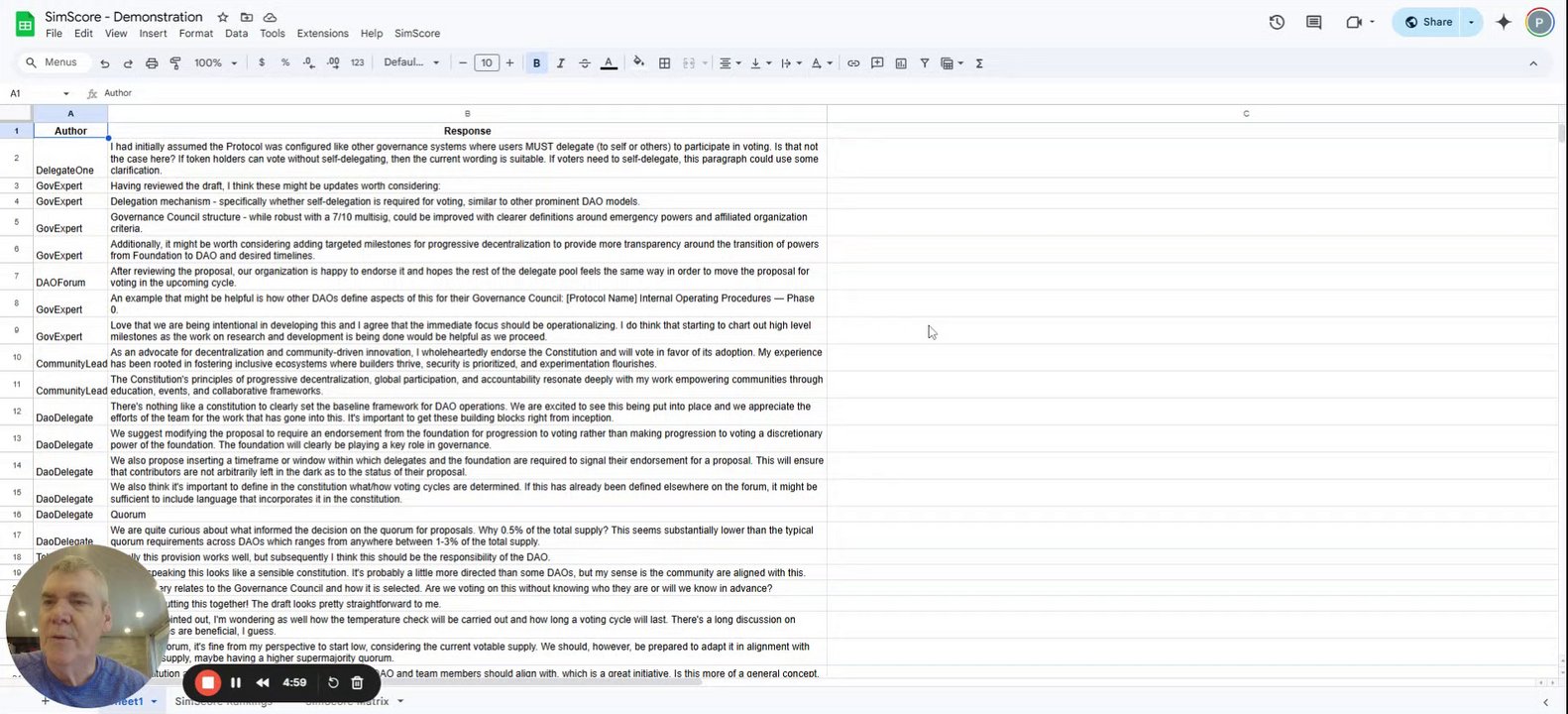Insert a comment
The image size is (1568, 714).
(877, 62)
